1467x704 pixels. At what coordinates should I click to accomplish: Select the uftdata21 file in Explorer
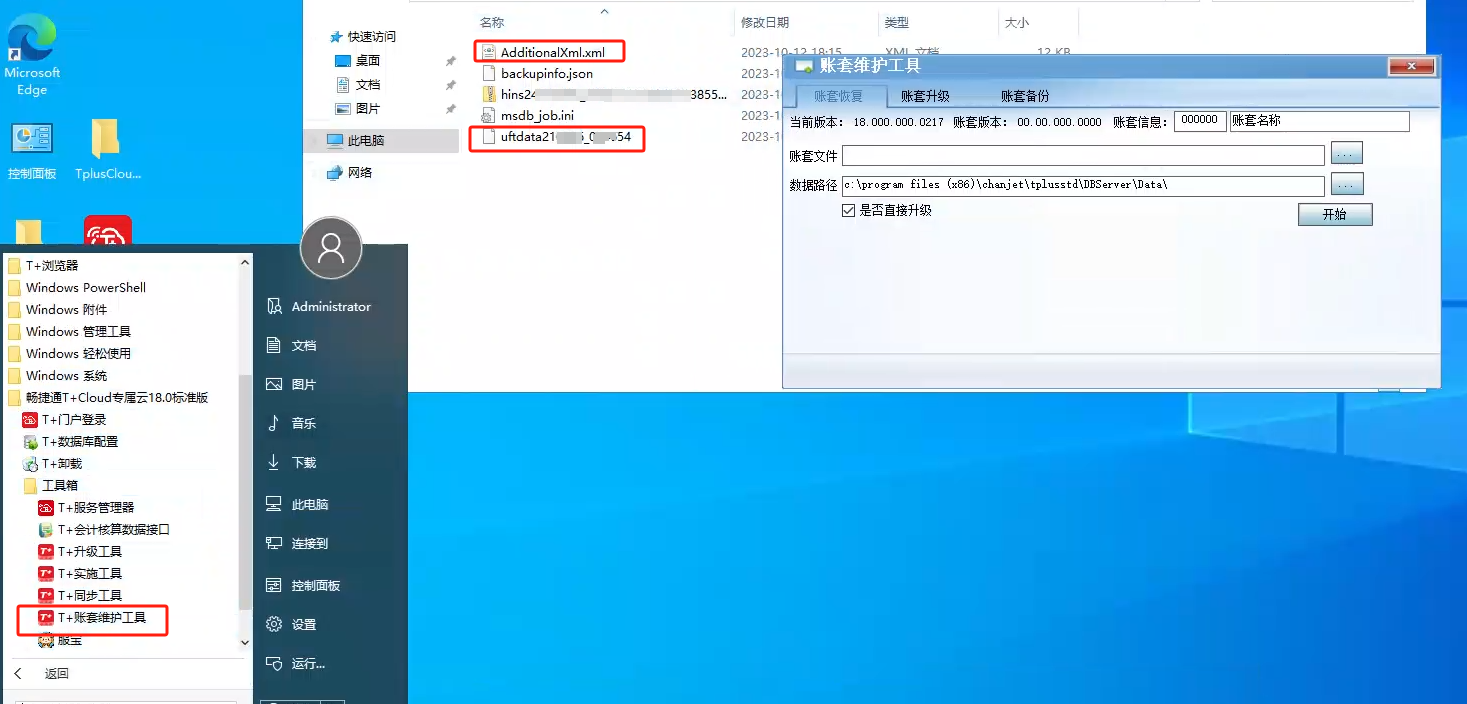[565, 137]
